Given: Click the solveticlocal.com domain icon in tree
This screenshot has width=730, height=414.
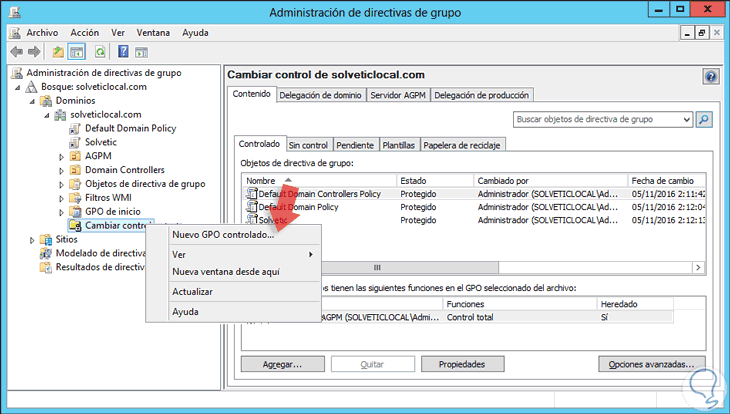Looking at the screenshot, I should pyautogui.click(x=61, y=115).
